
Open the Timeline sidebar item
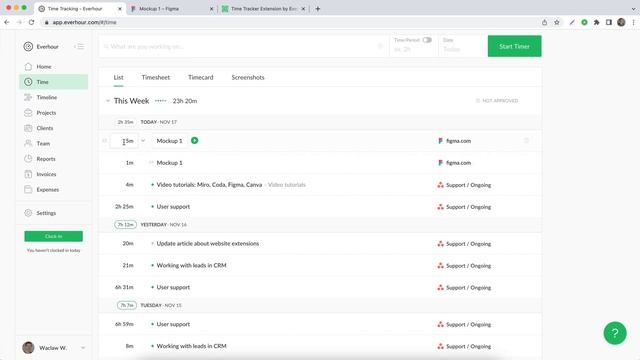[47, 97]
